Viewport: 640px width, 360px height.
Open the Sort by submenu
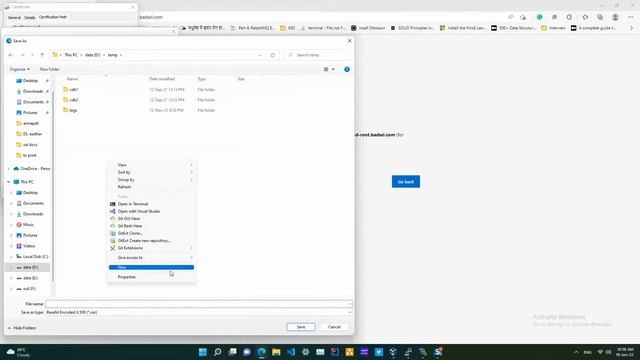(151, 172)
